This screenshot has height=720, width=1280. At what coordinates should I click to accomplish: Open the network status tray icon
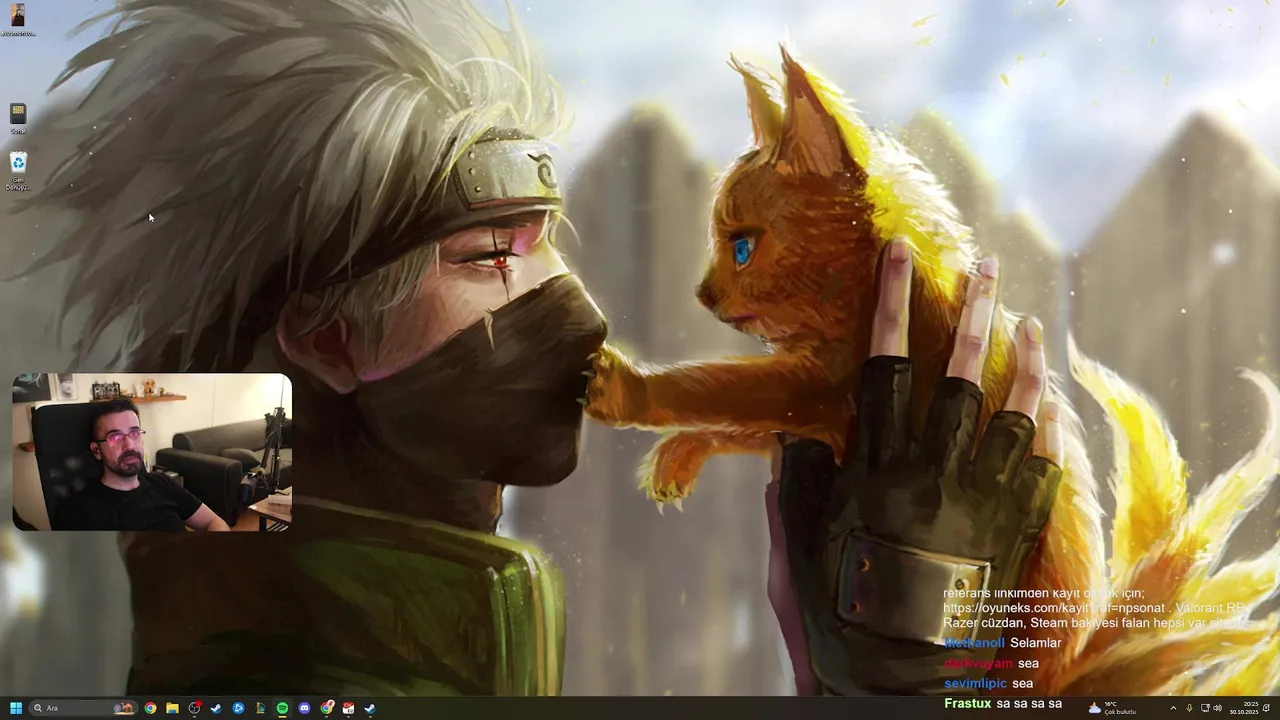(1205, 708)
